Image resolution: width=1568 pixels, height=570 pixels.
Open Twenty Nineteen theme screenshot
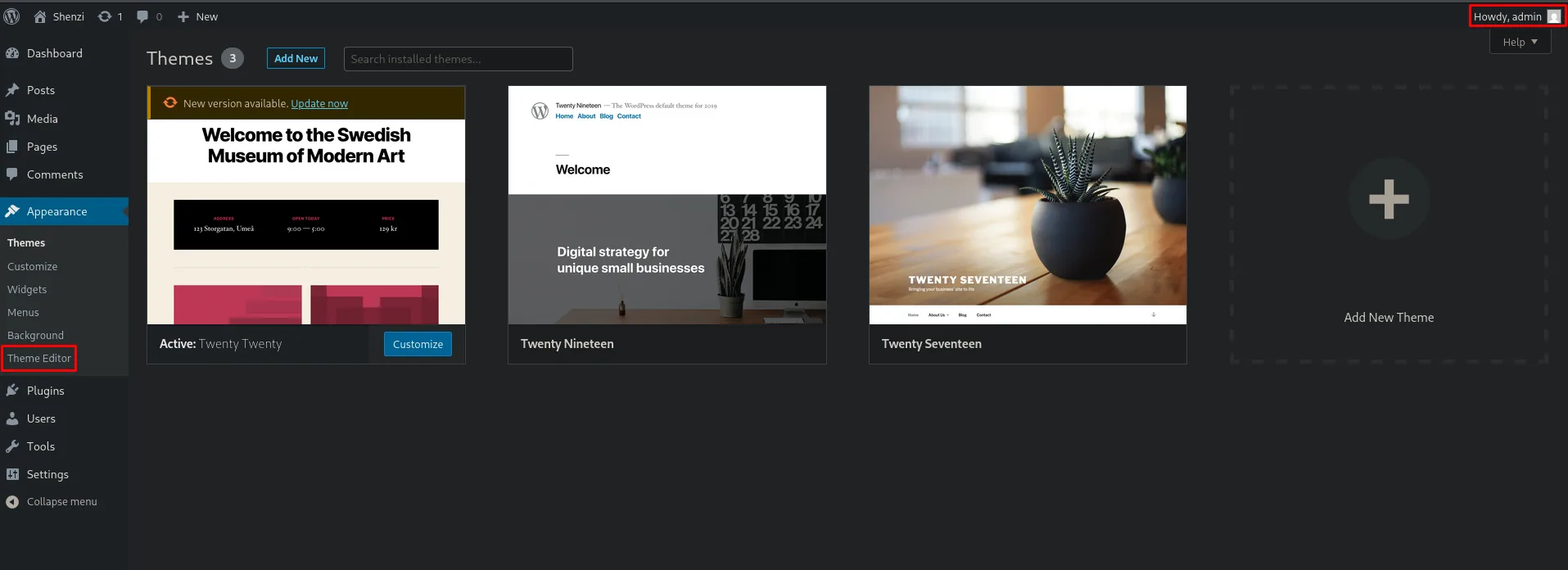[x=667, y=205]
